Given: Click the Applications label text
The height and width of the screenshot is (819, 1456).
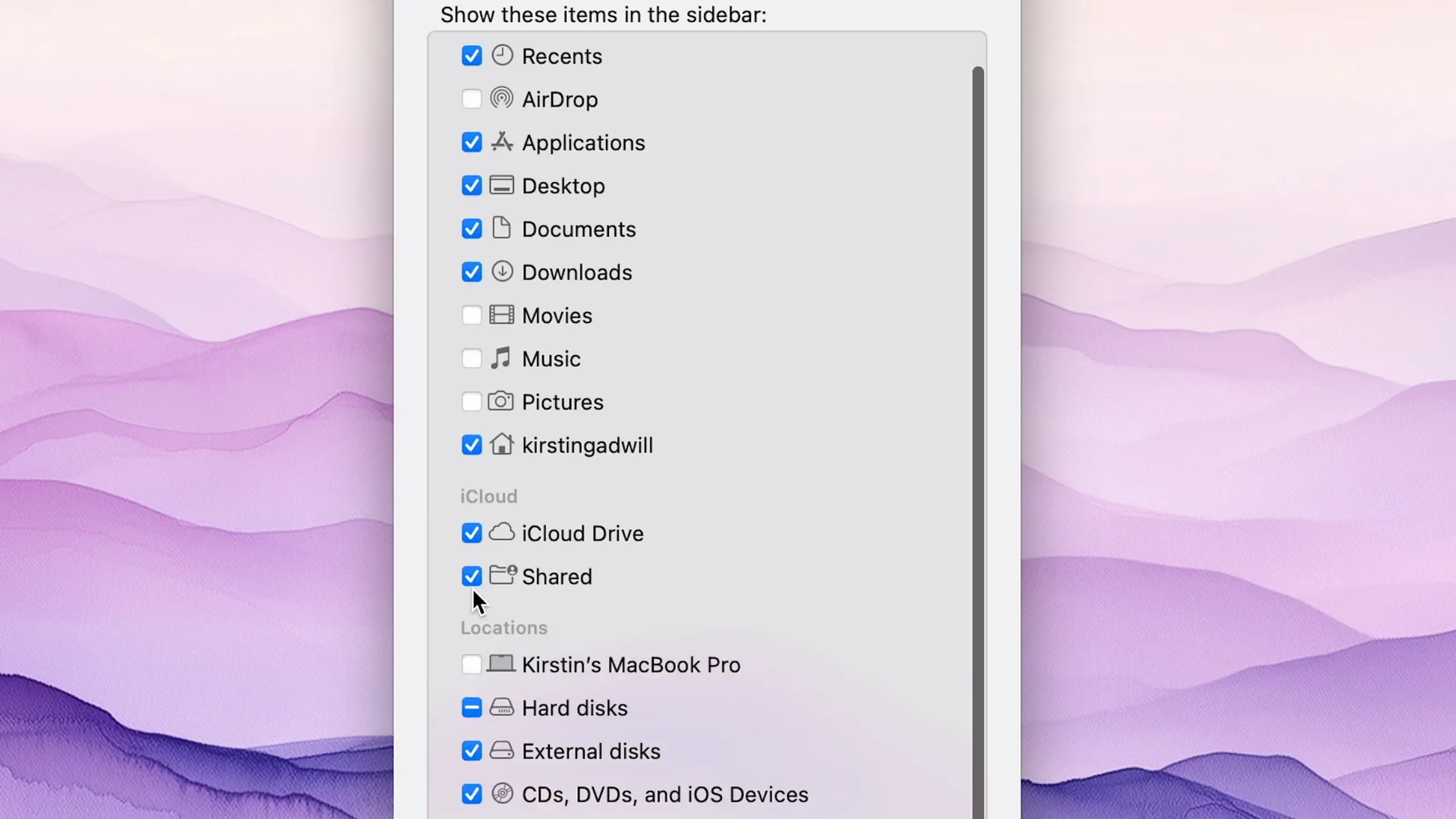Looking at the screenshot, I should point(583,143).
